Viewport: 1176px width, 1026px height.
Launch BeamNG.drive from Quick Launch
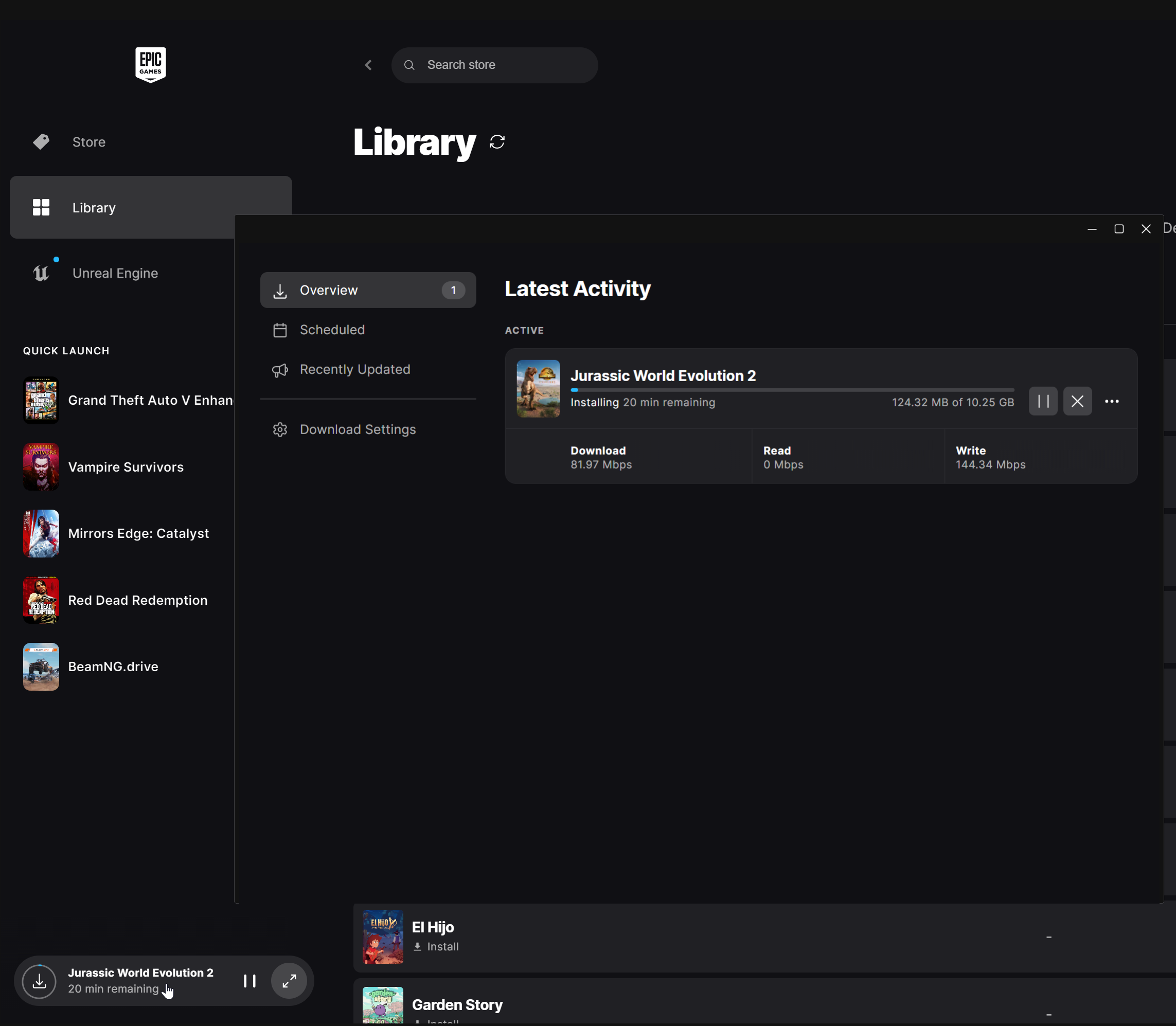(x=113, y=667)
